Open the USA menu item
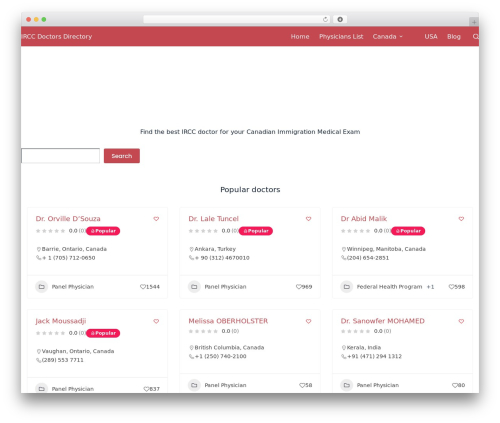Image resolution: width=500 pixels, height=423 pixels. coord(431,36)
